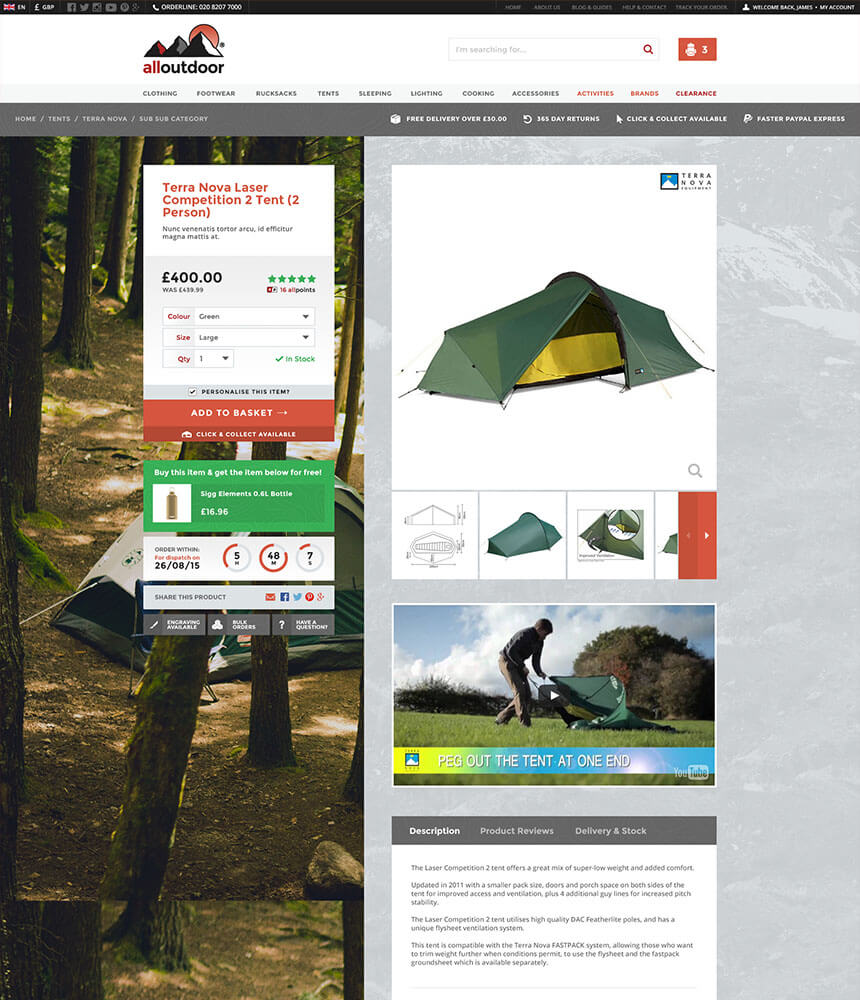Image resolution: width=860 pixels, height=1000 pixels.
Task: Open the Instagram icon in the top bar
Action: click(97, 7)
